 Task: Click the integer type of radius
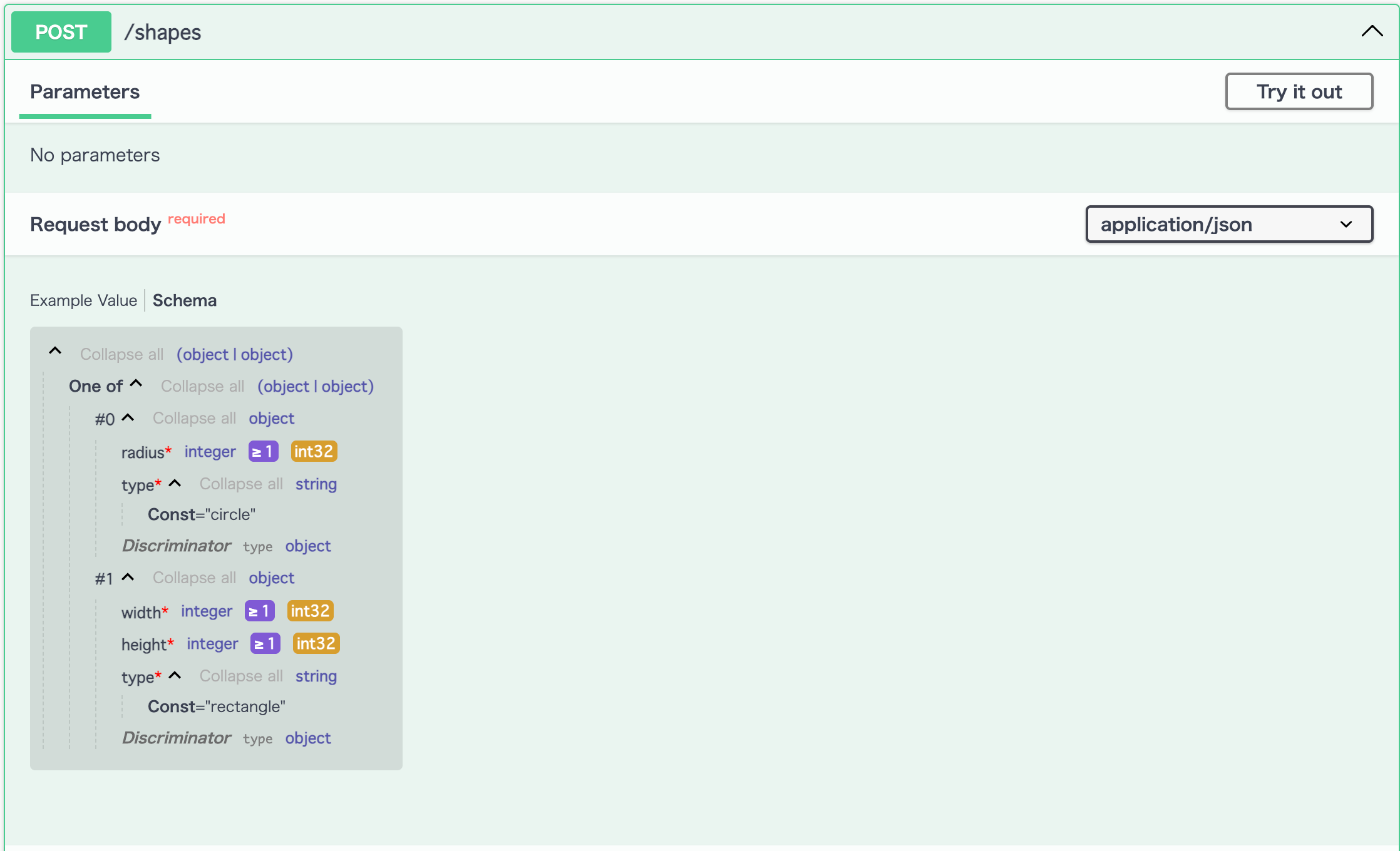click(x=210, y=452)
